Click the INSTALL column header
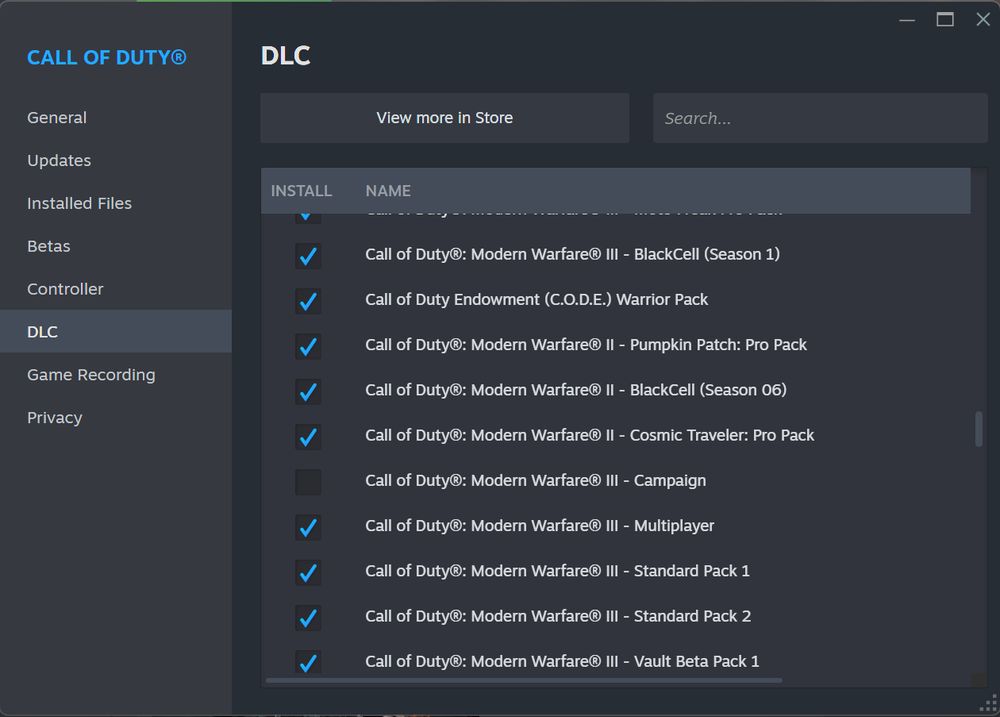 pos(301,191)
